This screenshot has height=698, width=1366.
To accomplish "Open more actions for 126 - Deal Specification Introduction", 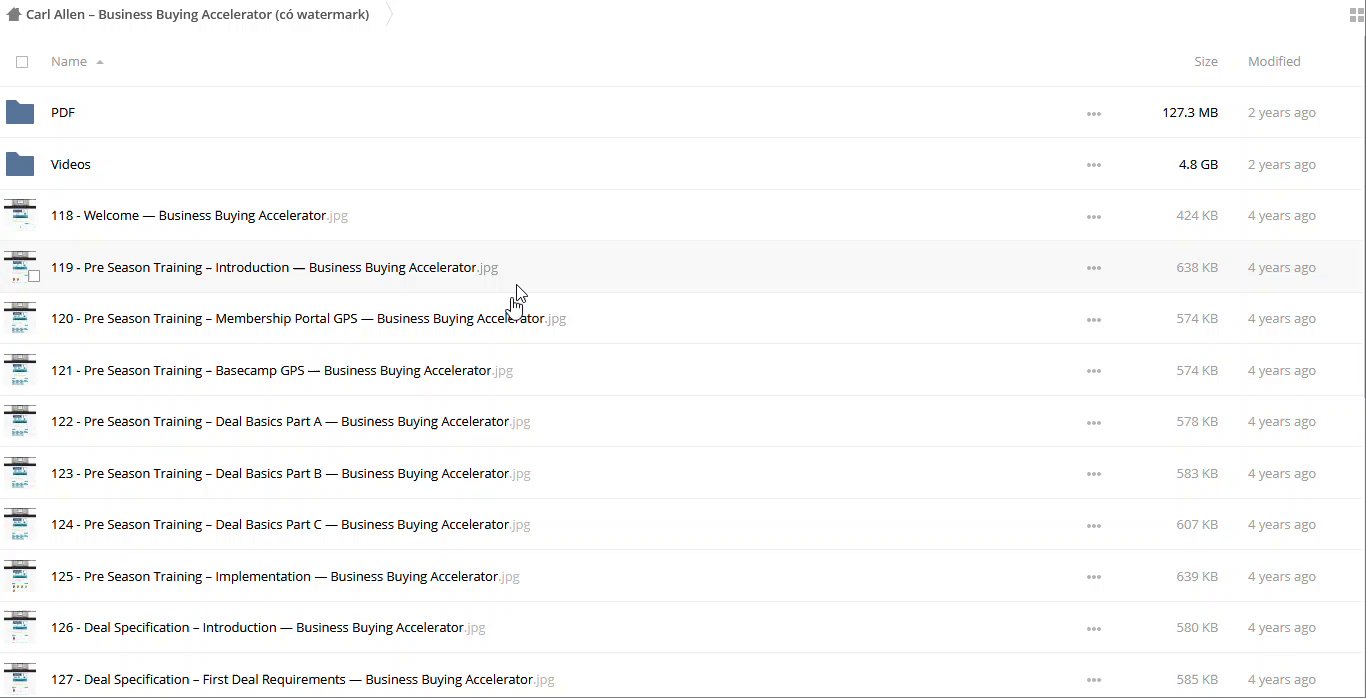I will tap(1094, 629).
